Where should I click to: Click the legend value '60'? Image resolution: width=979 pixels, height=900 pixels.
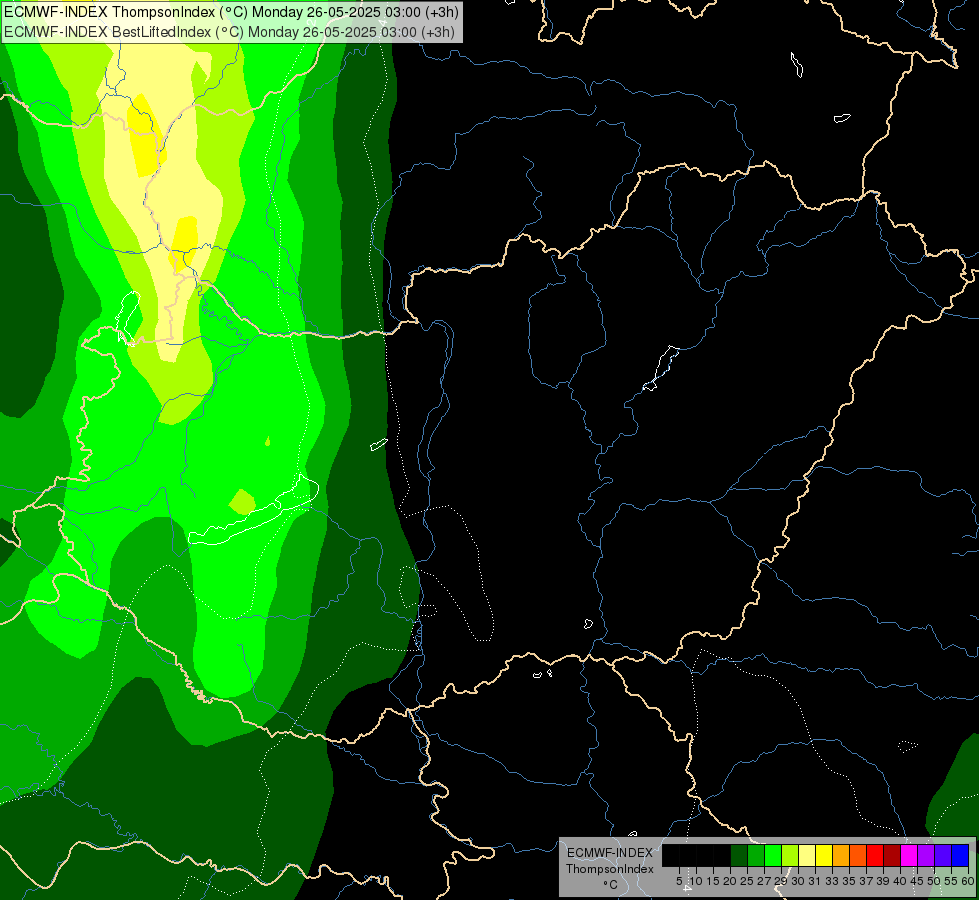[968, 881]
